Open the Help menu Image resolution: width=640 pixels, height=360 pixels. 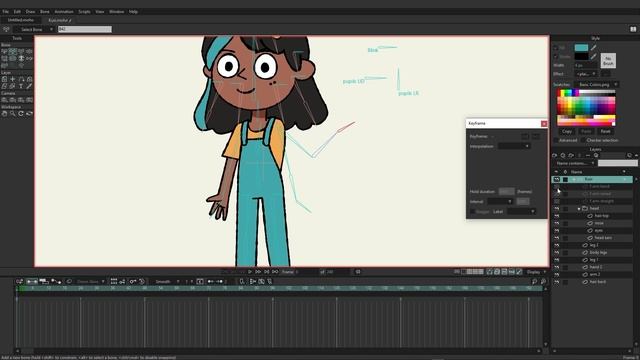[x=133, y=12]
